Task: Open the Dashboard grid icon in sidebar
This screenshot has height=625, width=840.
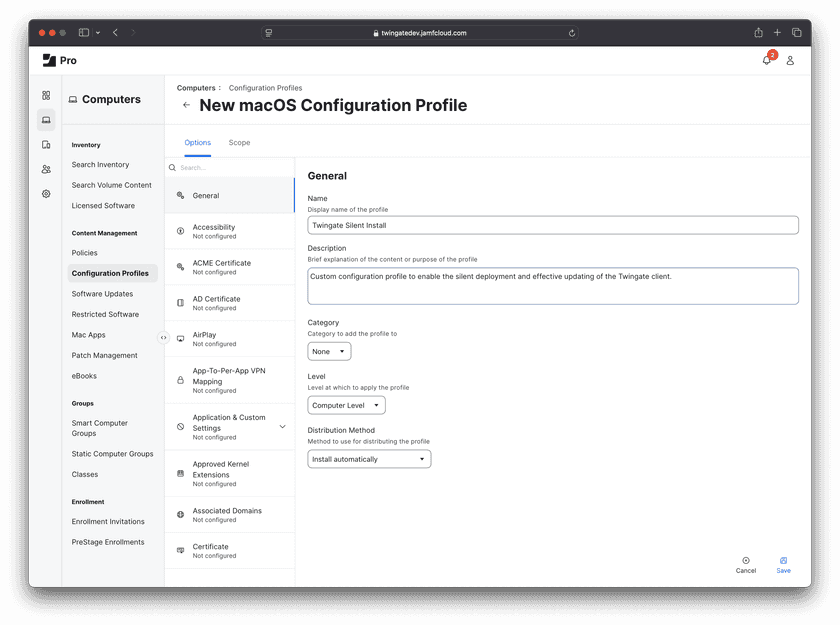Action: 46,95
